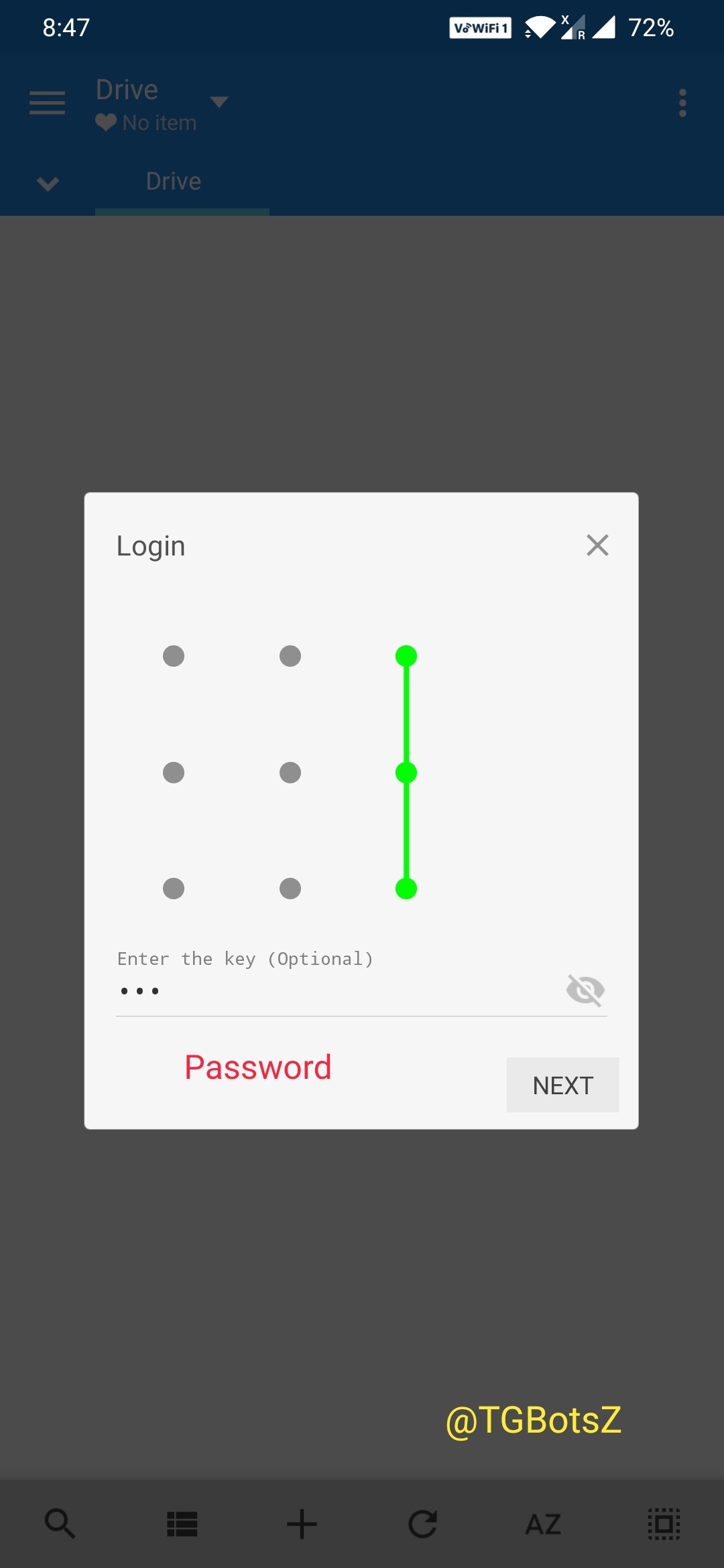Viewport: 724px width, 1568px height.
Task: Tap the search magnifier icon
Action: point(60,1523)
